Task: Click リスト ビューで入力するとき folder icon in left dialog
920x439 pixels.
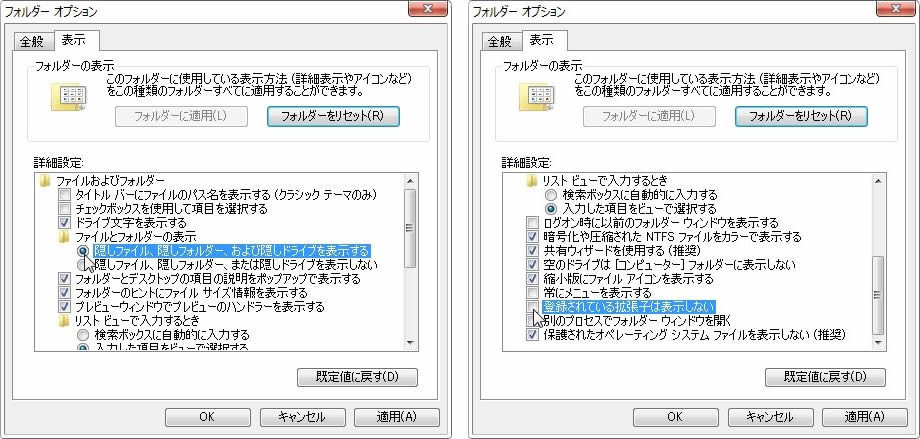Action: [x=64, y=320]
